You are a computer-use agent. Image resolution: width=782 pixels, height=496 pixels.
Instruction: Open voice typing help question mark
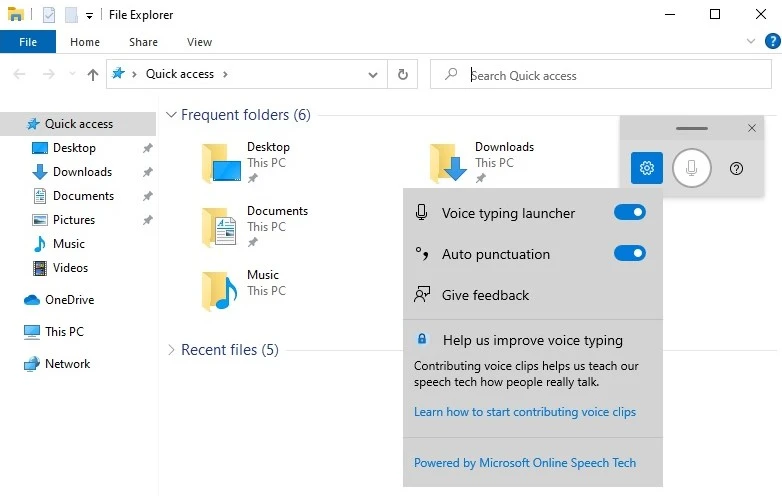[x=736, y=168]
